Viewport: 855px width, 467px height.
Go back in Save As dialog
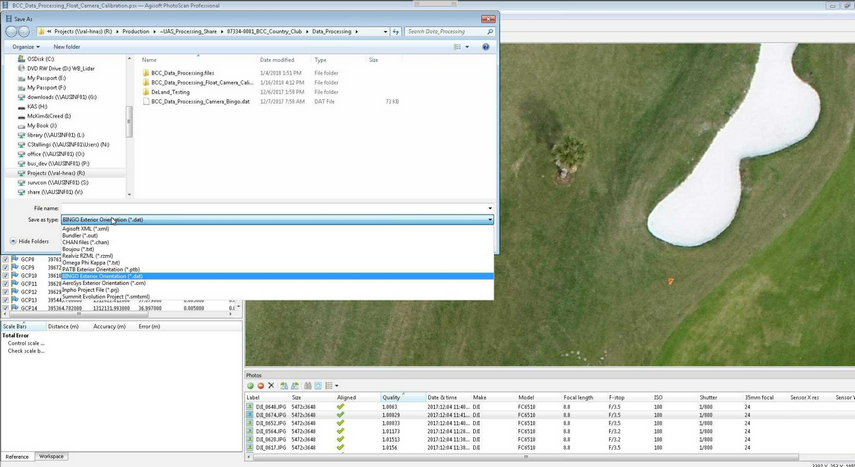point(11,32)
